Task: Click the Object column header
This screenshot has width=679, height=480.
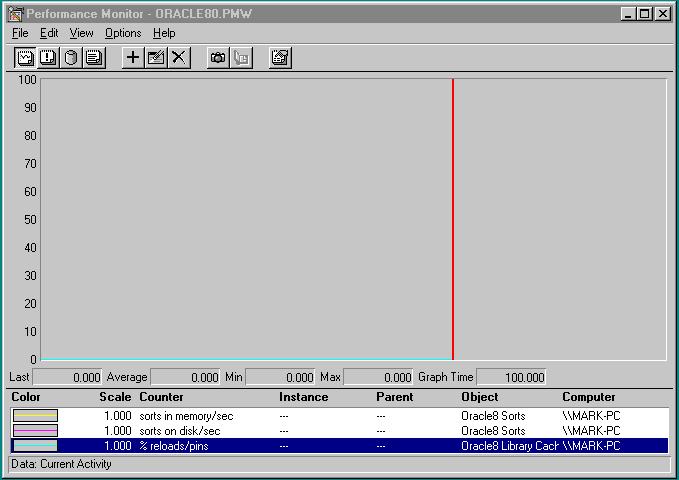Action: (480, 397)
